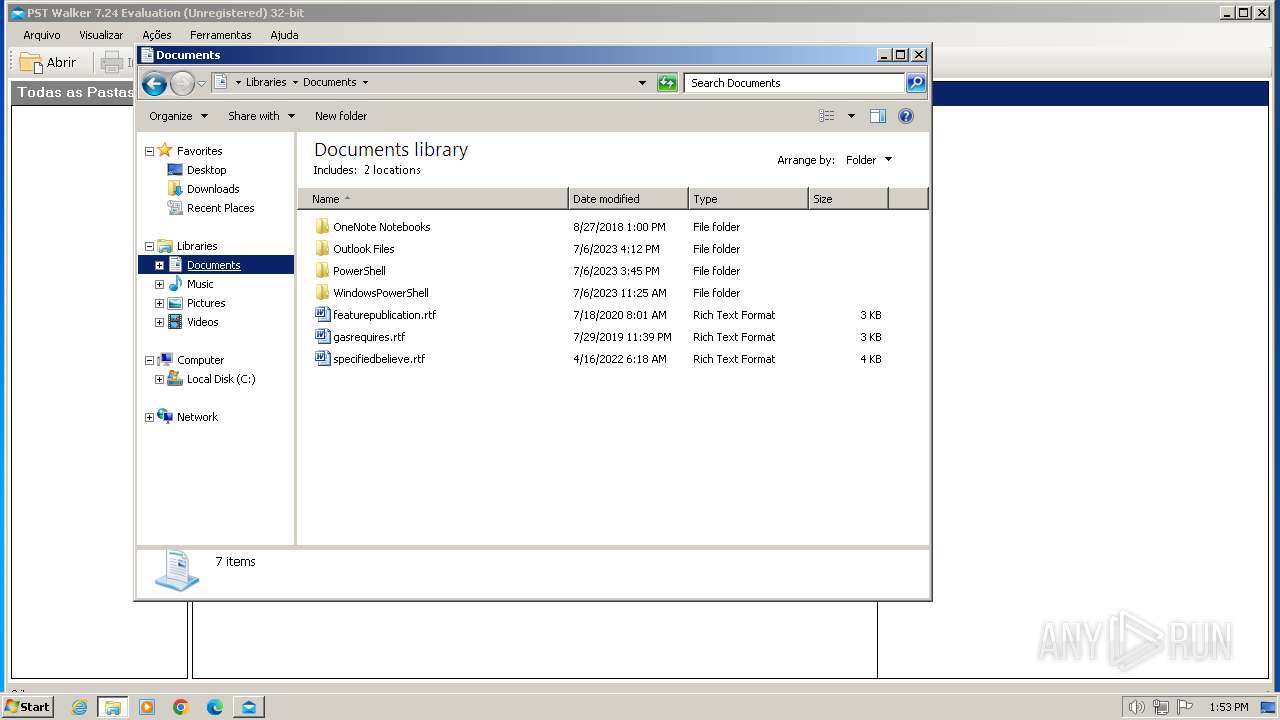
Task: Select the Network icon in navigation pane
Action: [x=165, y=417]
